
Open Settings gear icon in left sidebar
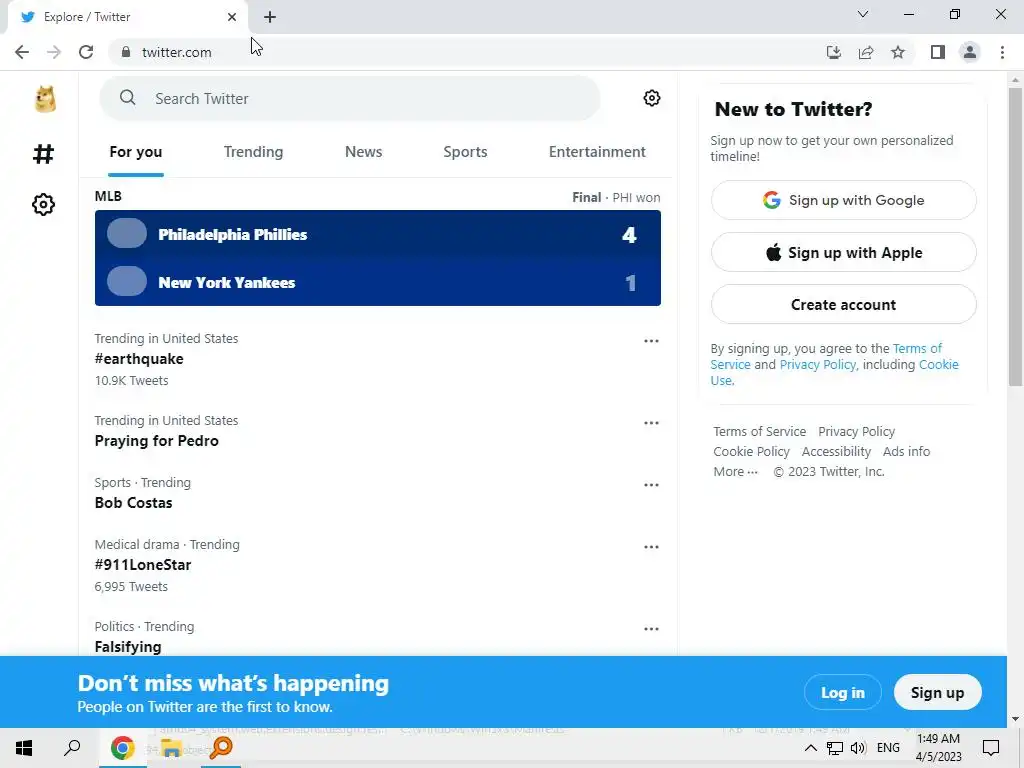[43, 204]
